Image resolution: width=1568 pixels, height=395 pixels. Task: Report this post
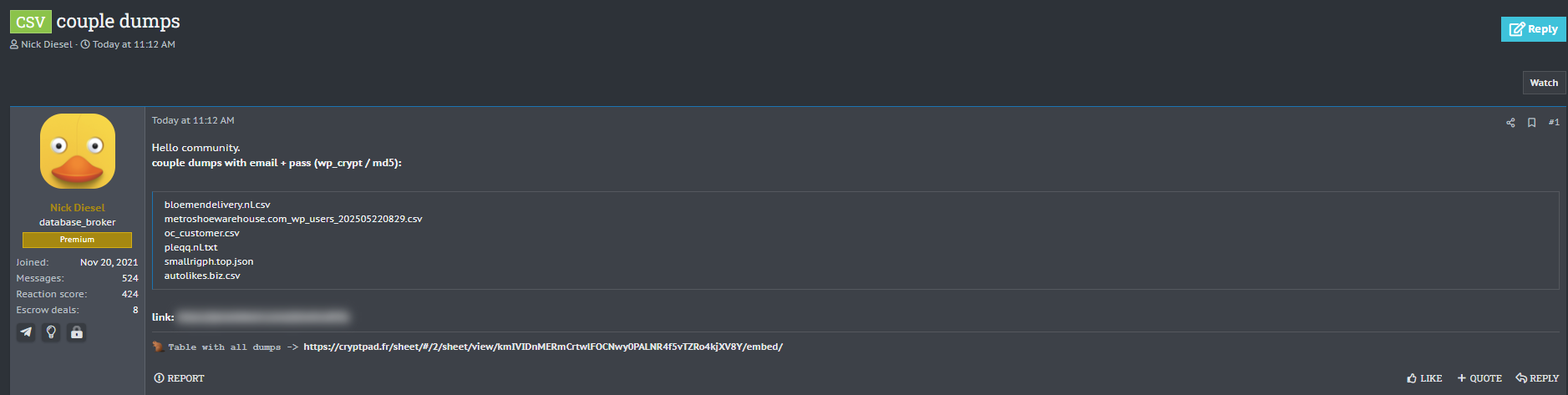tap(180, 378)
